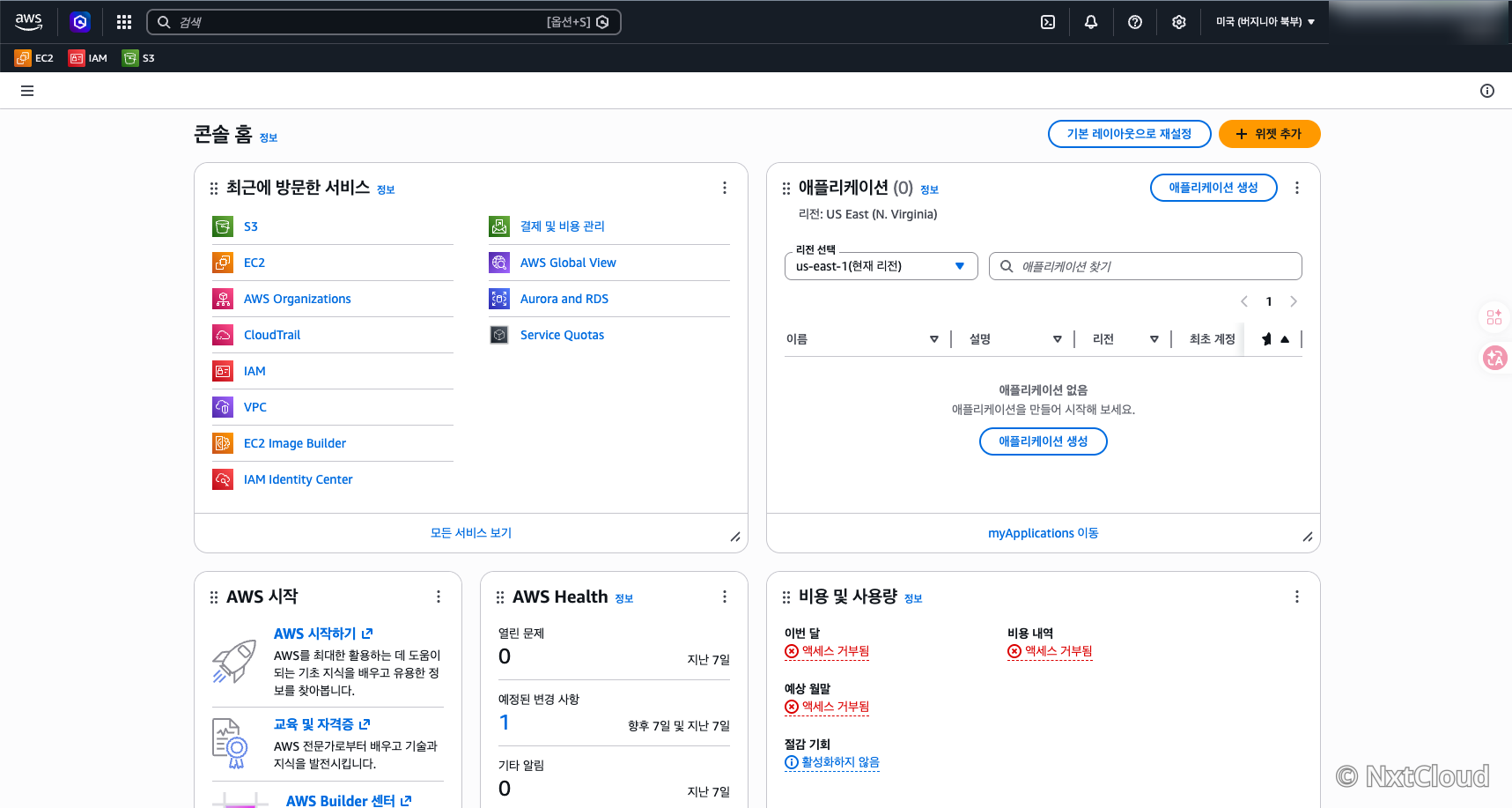Viewport: 1512px width, 808px height.
Task: Open the help question mark menu
Action: [1135, 22]
